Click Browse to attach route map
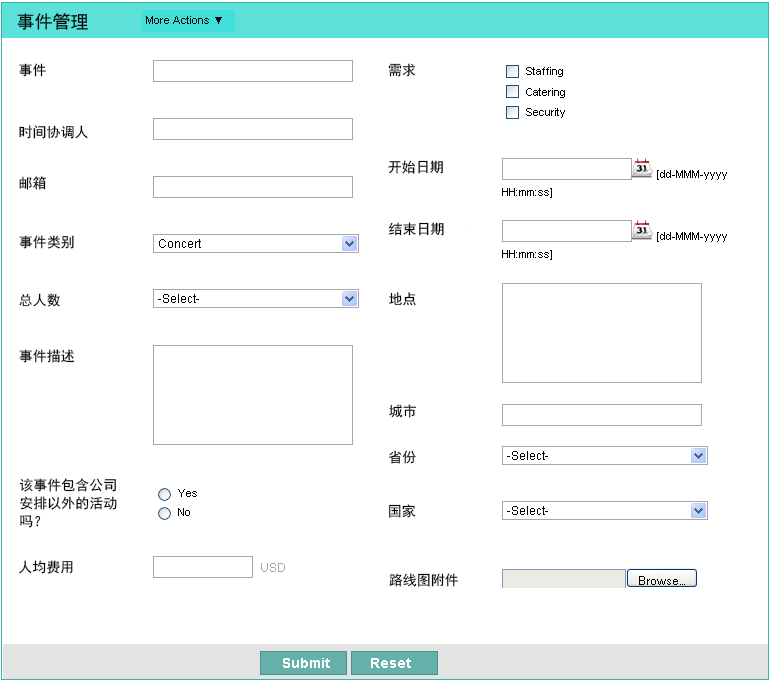This screenshot has height=682, width=771. 661,579
